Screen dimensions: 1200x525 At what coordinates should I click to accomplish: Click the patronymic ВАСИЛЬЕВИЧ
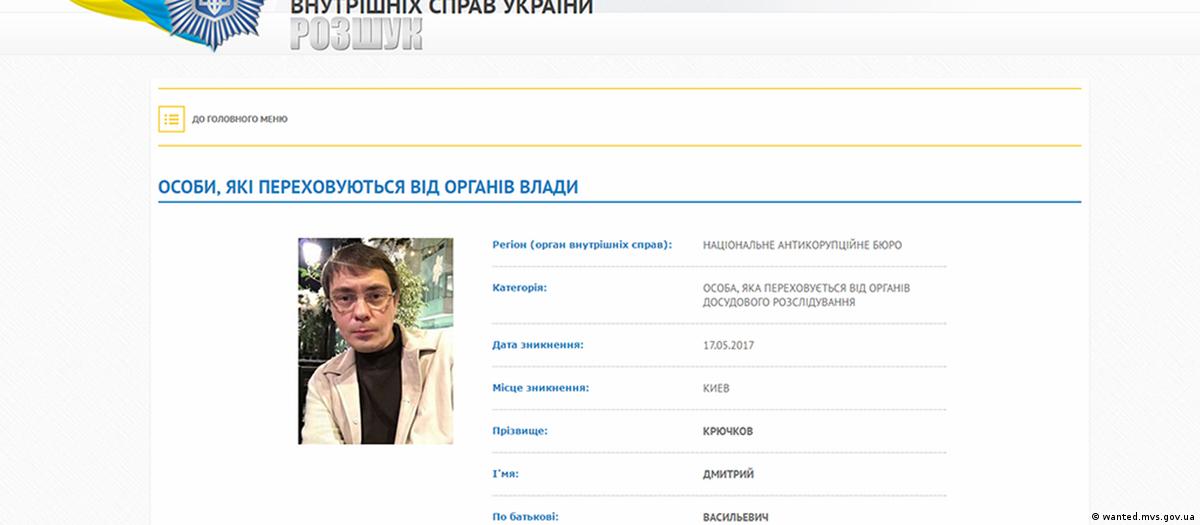(737, 517)
